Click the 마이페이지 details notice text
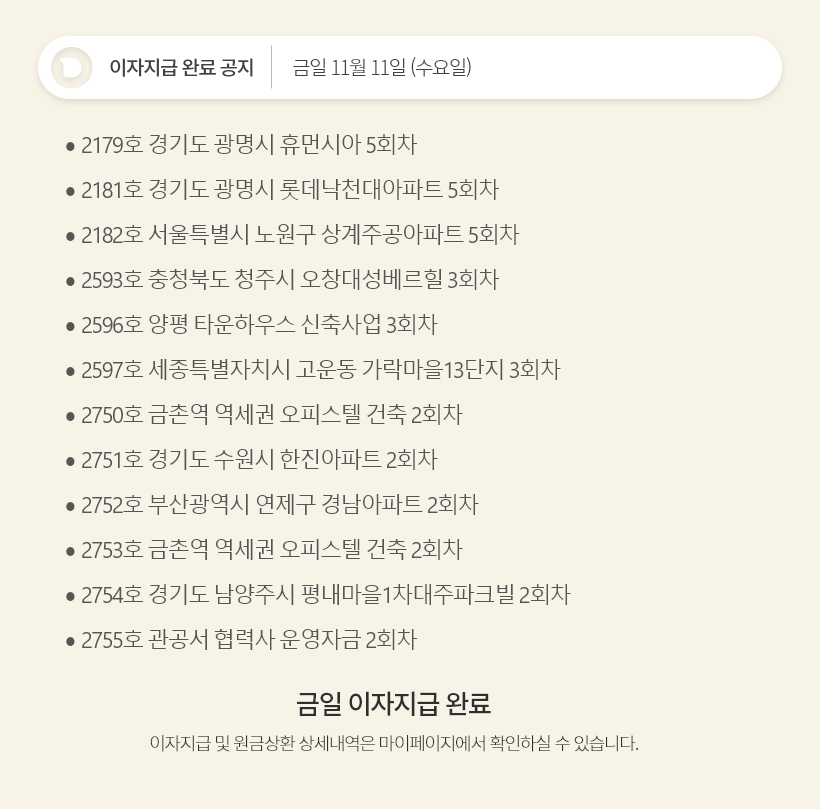The height and width of the screenshot is (809, 820). click(x=394, y=743)
